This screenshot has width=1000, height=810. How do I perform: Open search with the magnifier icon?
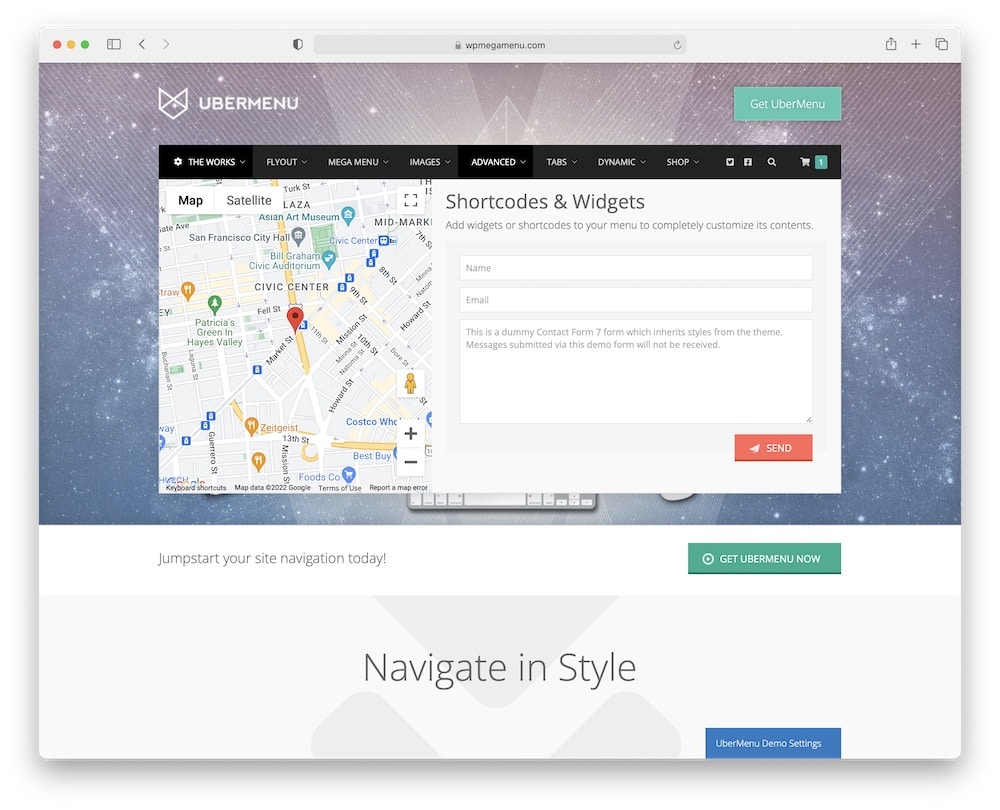pos(772,162)
